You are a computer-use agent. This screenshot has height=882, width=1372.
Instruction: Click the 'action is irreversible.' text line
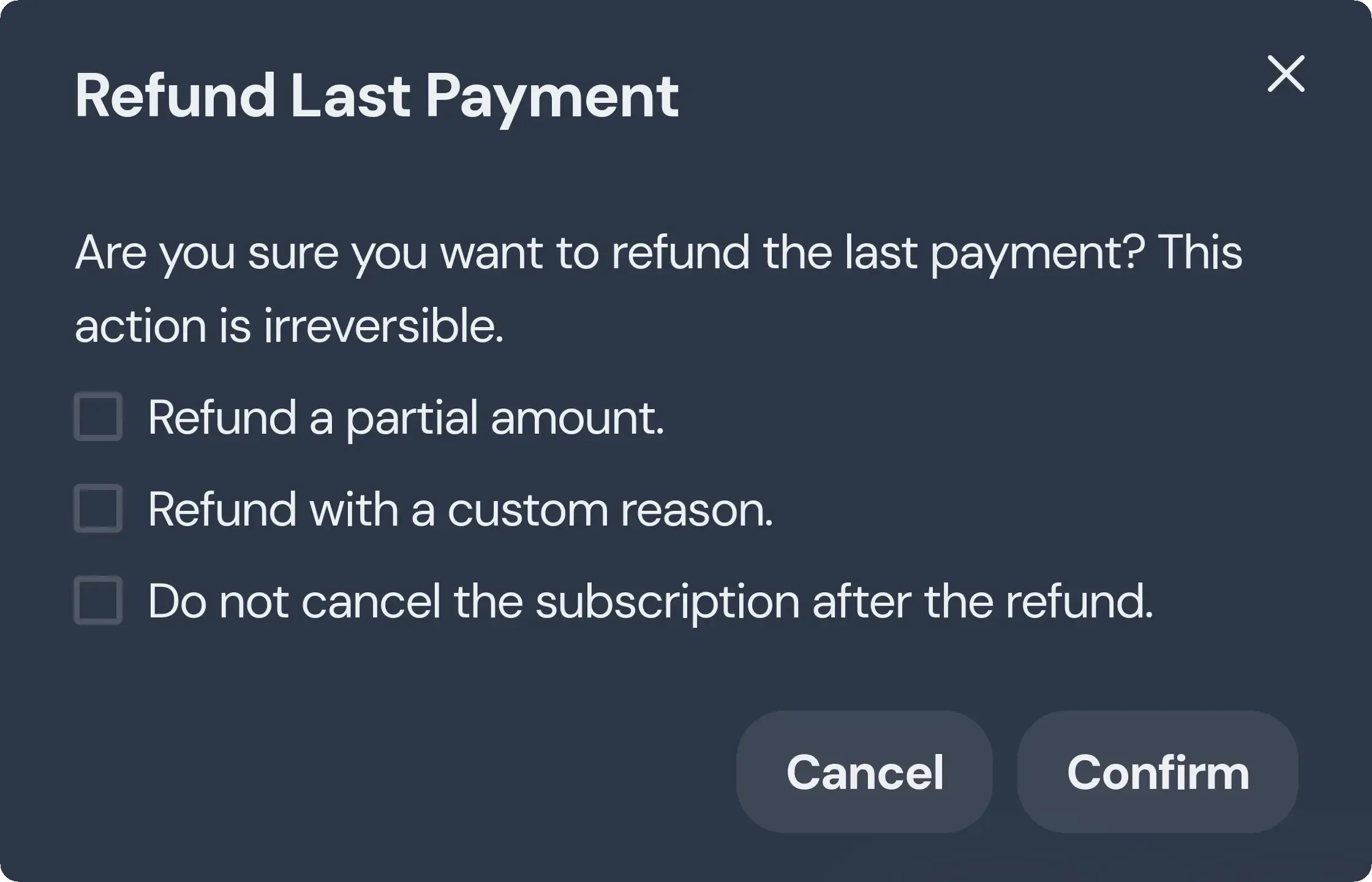tap(289, 325)
